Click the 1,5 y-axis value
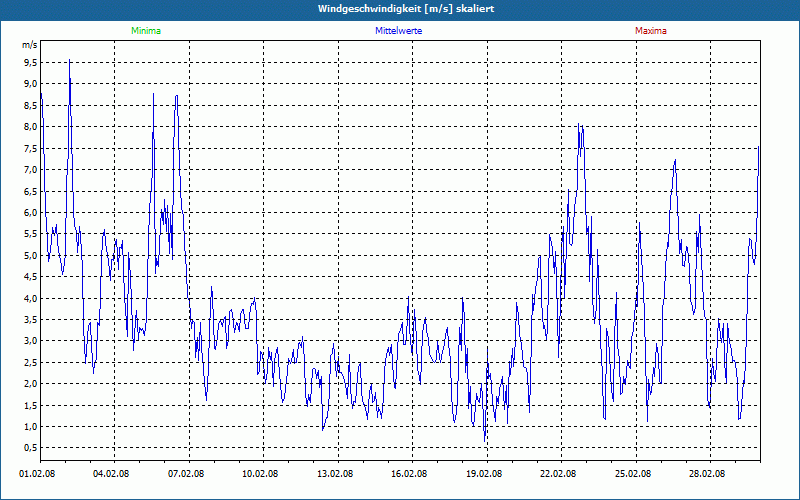Screen dimensions: 800x500 31,405
